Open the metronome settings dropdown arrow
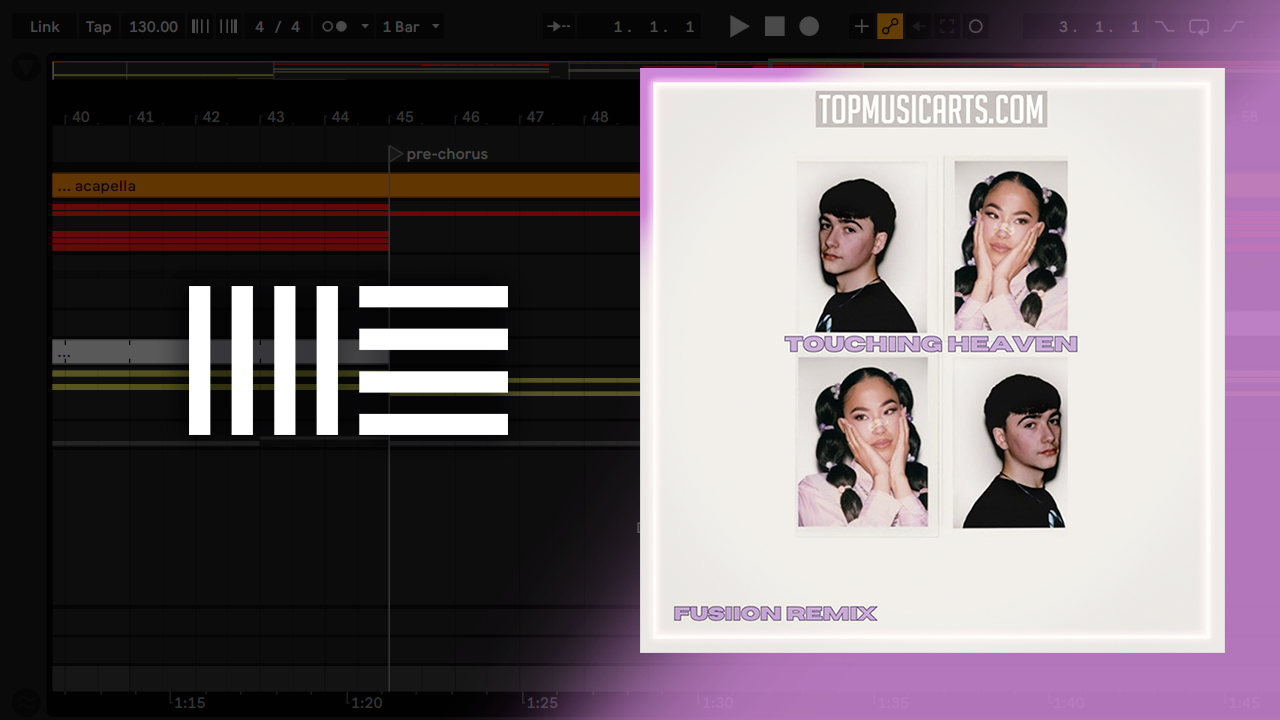 click(365, 27)
